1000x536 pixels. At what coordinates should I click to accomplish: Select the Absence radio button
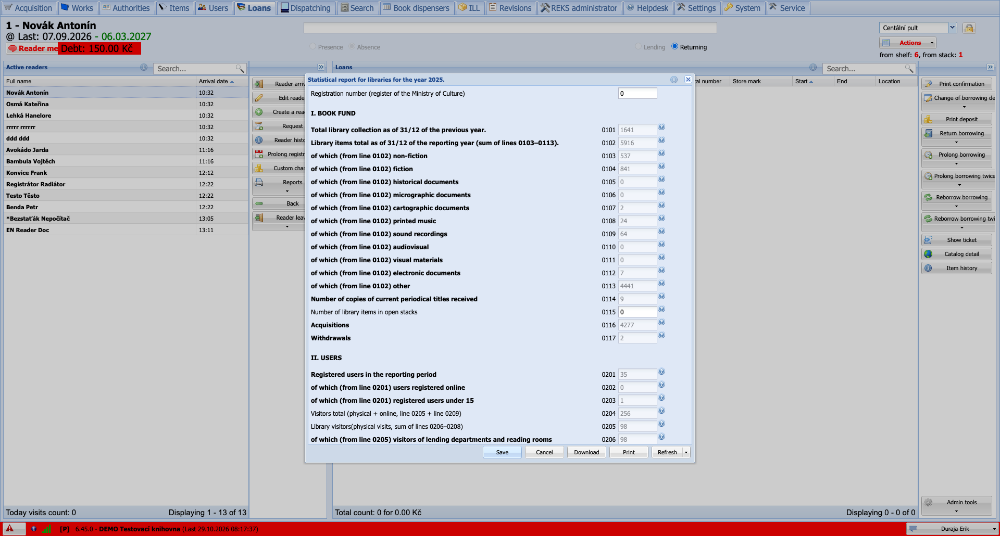click(x=352, y=47)
